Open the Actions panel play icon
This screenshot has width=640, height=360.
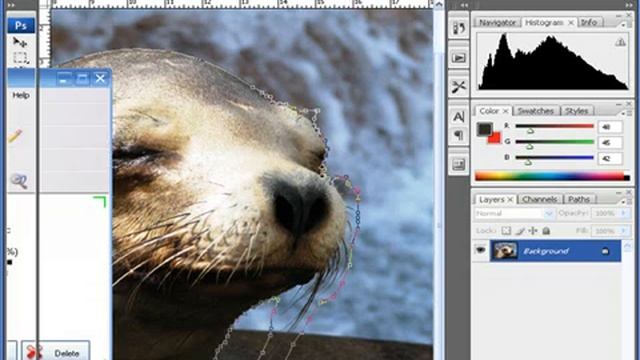pos(459,58)
